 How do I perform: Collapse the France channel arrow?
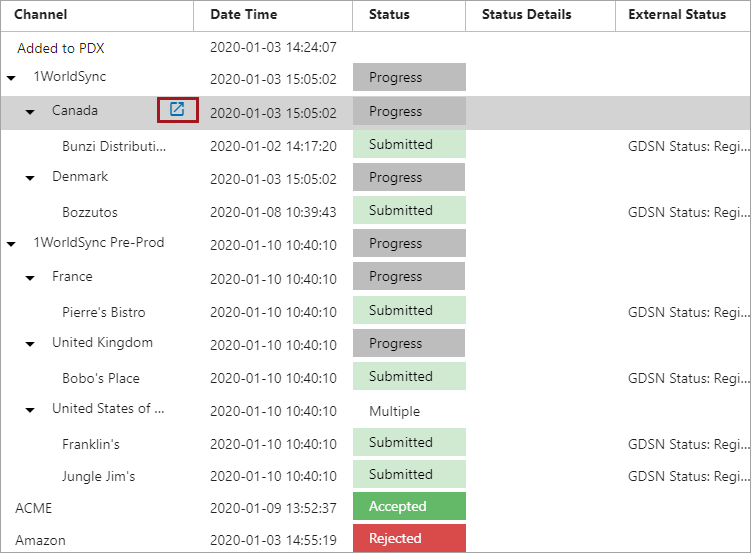(x=30, y=277)
